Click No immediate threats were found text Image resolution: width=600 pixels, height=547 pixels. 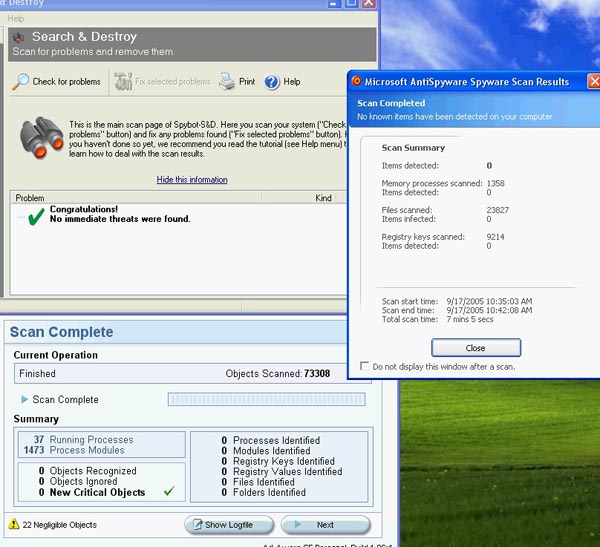(x=120, y=219)
